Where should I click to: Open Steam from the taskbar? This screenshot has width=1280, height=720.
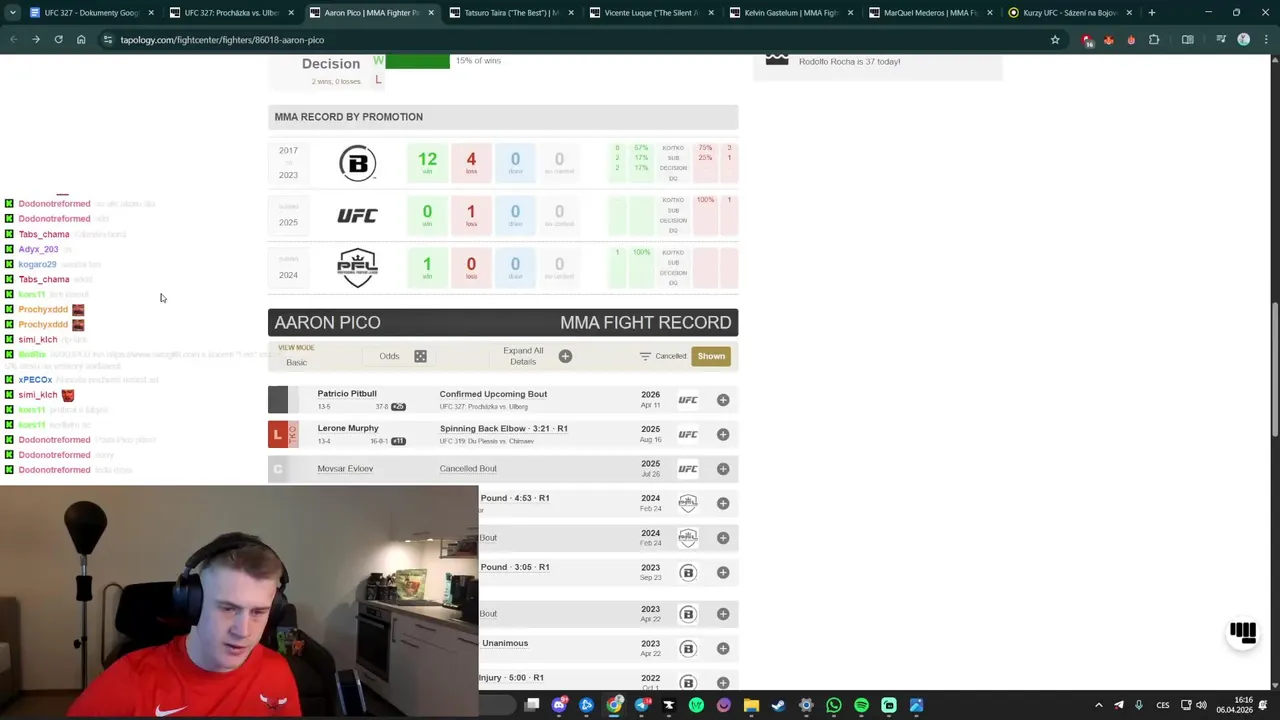pyautogui.click(x=779, y=705)
